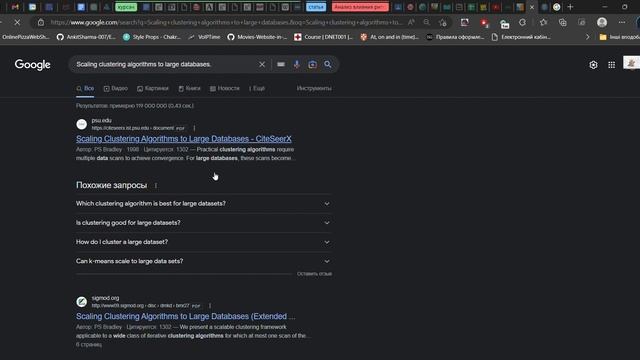Click the Read aloud icon in the address bar
The height and width of the screenshot is (360, 640).
[411, 22]
